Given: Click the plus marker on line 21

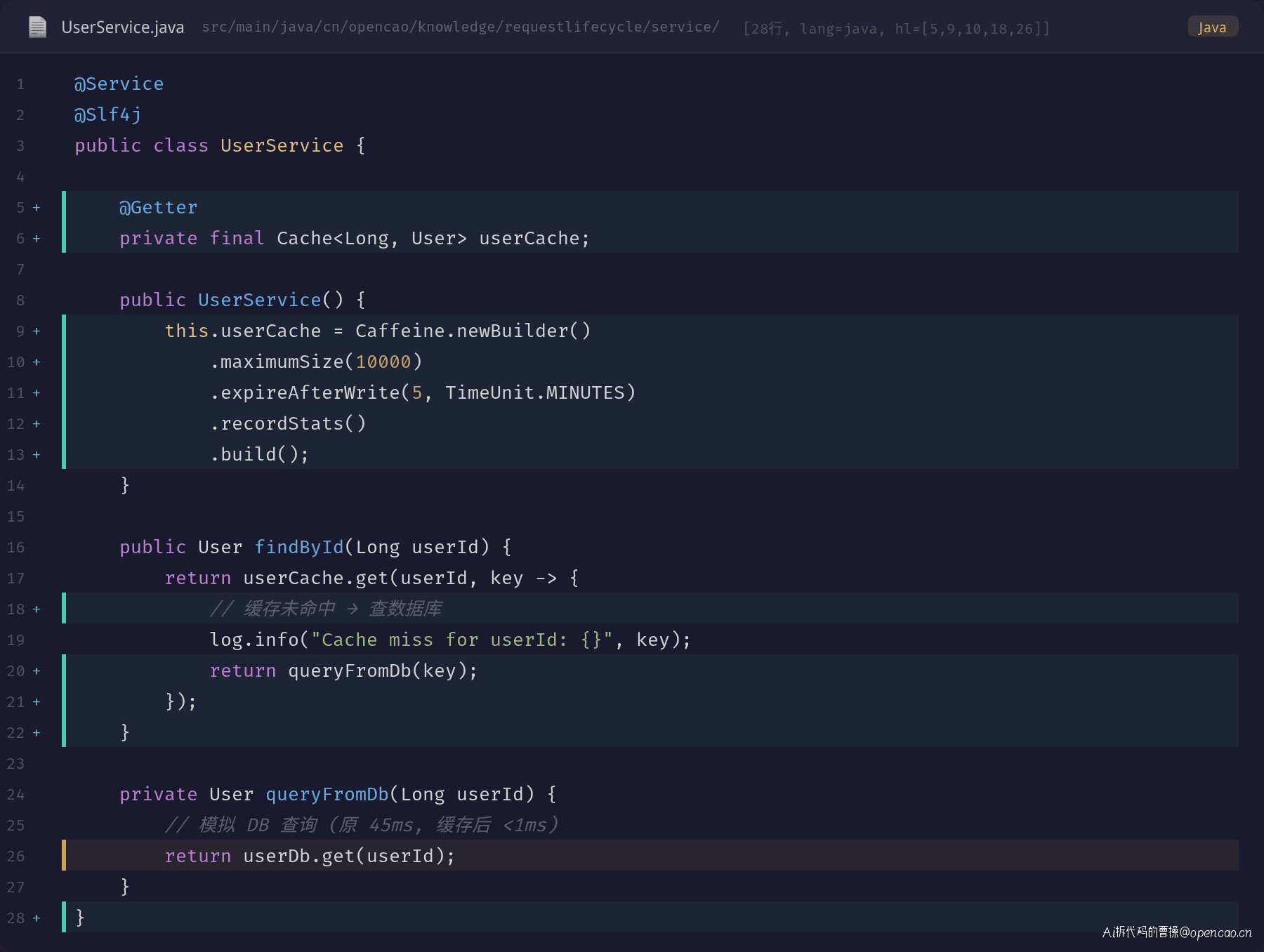Looking at the screenshot, I should click(37, 702).
